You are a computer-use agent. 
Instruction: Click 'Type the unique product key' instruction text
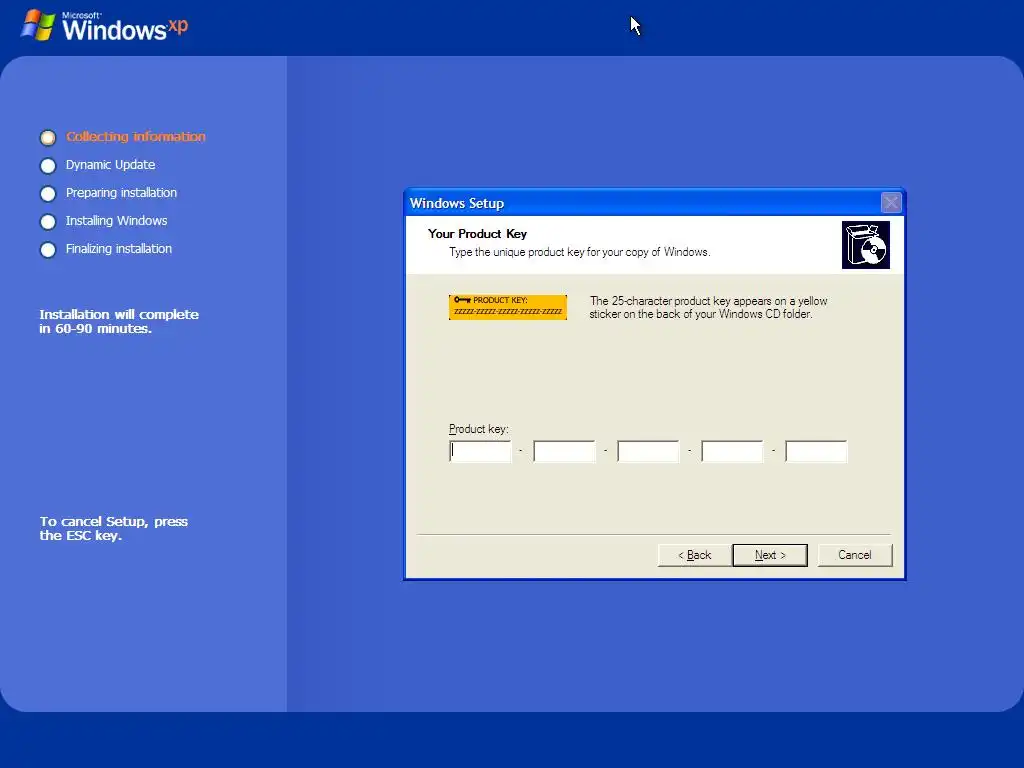[579, 252]
